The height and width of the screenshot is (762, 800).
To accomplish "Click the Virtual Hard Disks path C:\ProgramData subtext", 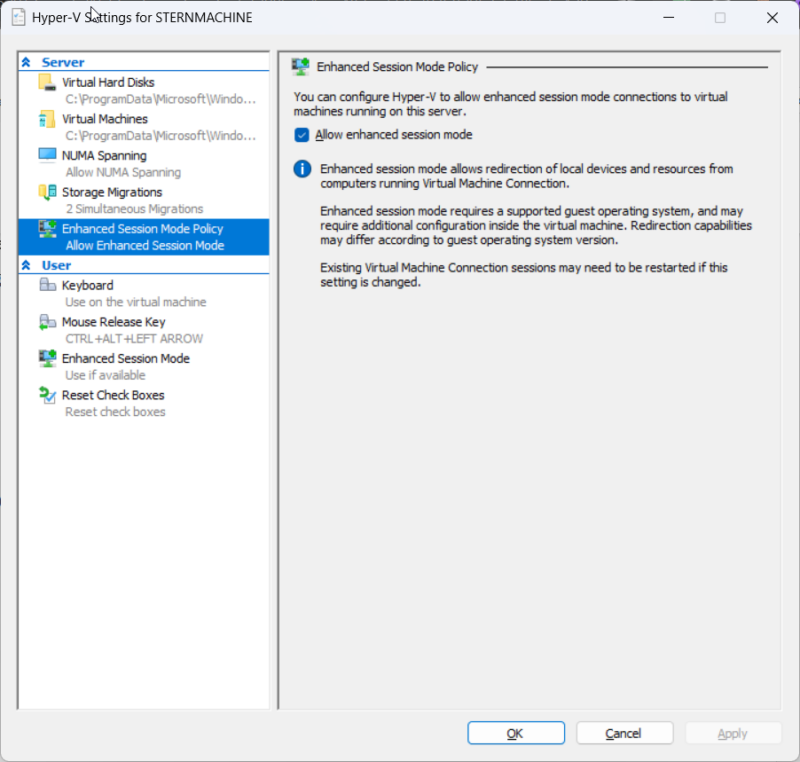I will 160,99.
